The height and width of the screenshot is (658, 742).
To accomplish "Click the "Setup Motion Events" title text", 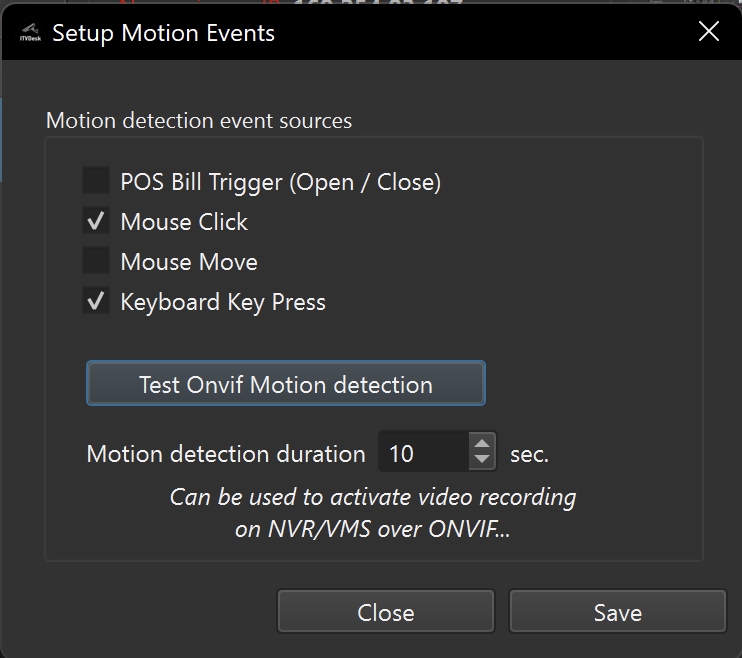I will coord(163,33).
